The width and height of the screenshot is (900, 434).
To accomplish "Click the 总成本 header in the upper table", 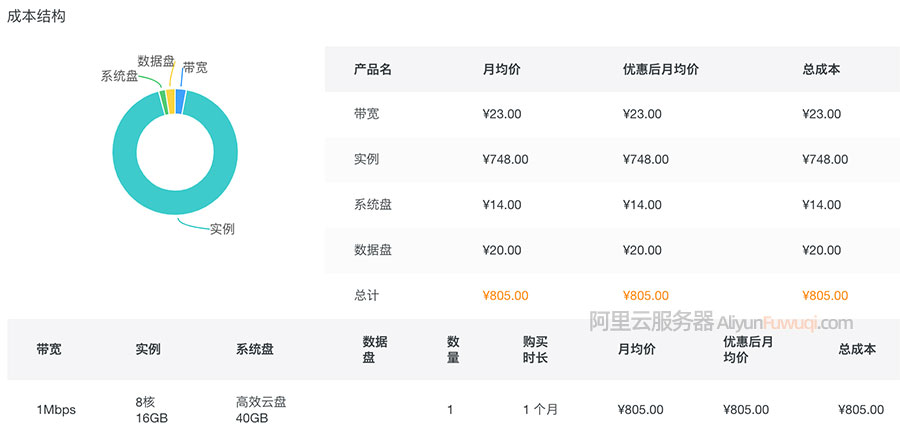I will [821, 69].
